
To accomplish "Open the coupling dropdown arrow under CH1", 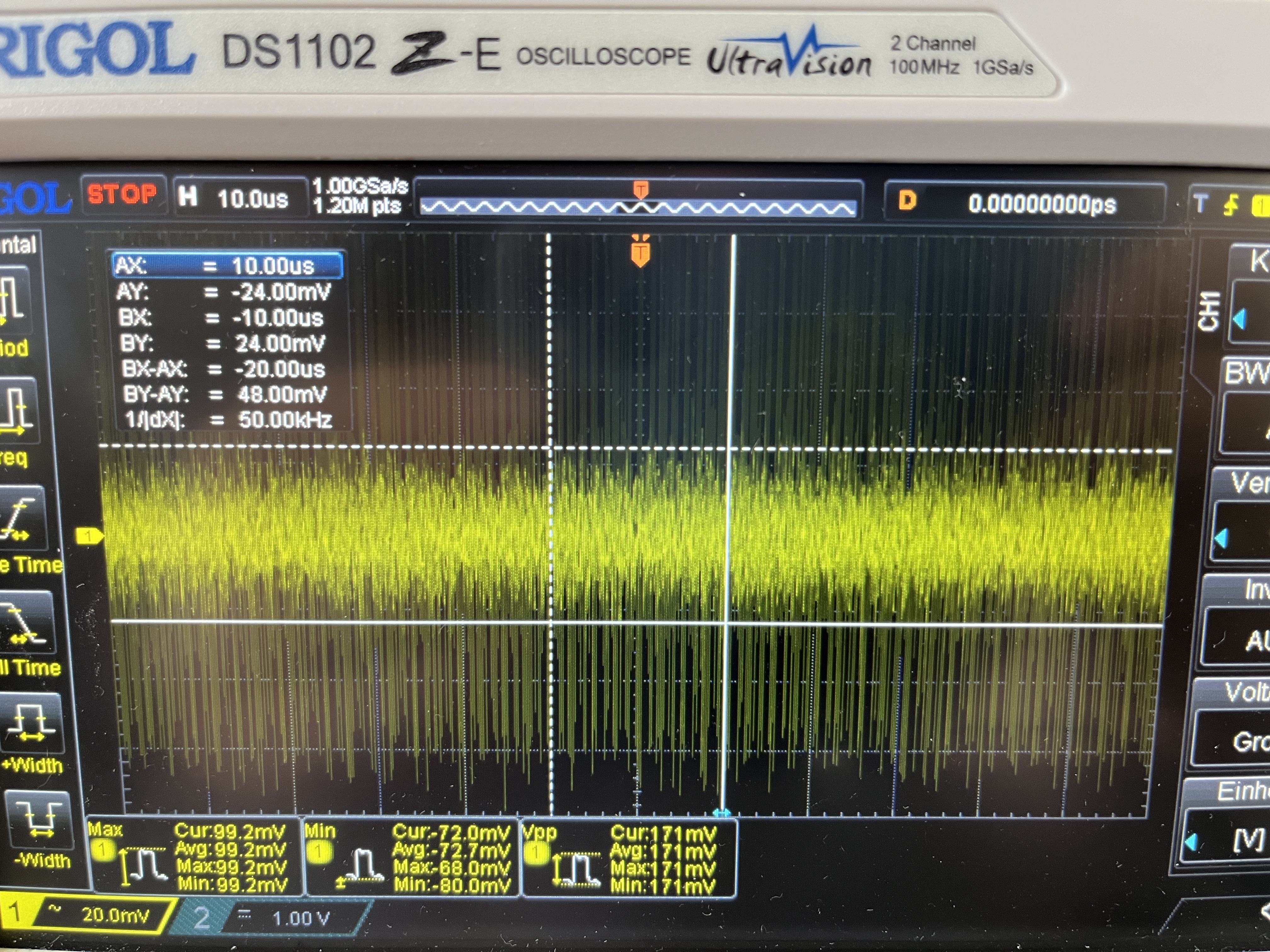I will click(1240, 319).
